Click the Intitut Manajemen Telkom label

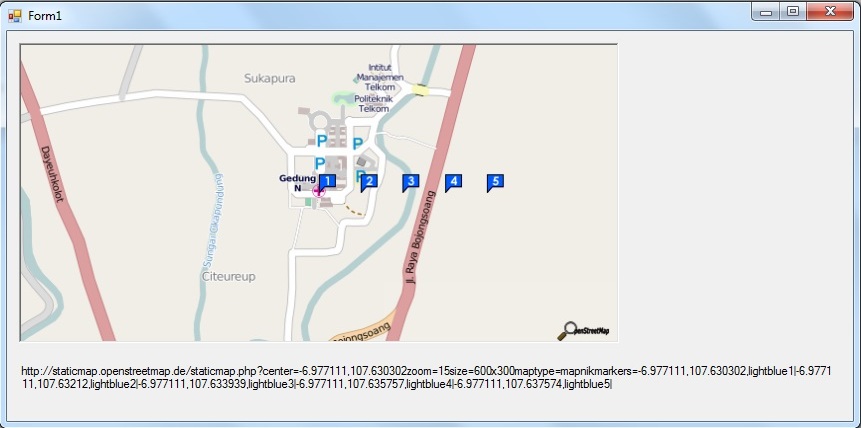coord(380,77)
